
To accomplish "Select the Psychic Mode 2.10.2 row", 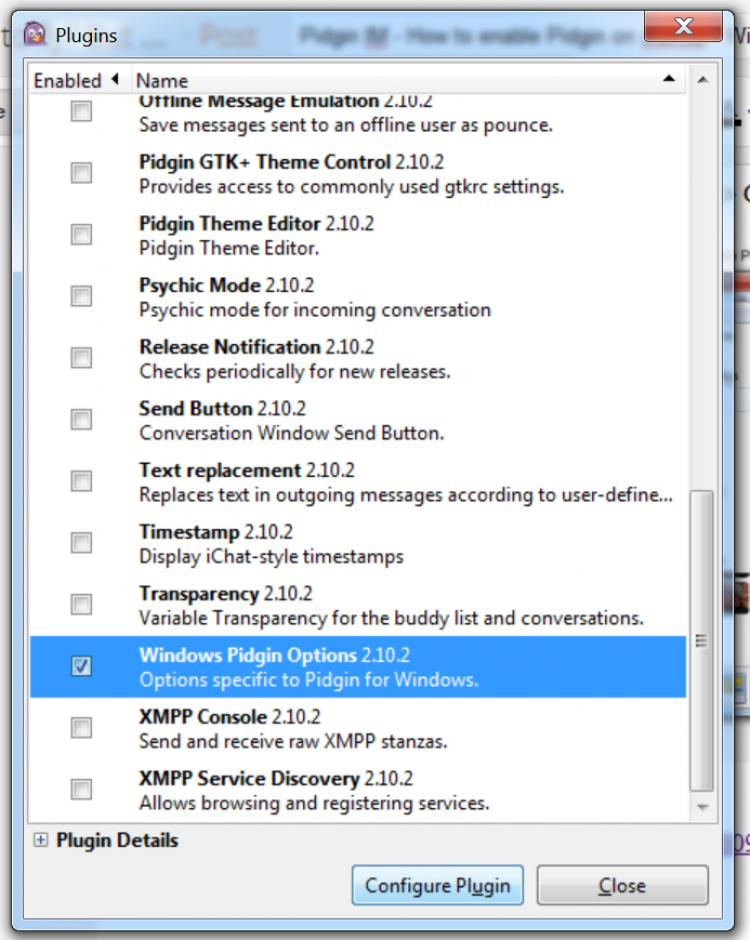I will point(358,297).
